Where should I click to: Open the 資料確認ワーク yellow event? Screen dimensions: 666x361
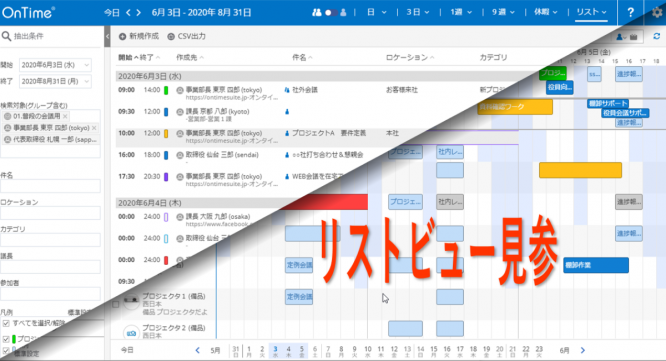tap(515, 107)
